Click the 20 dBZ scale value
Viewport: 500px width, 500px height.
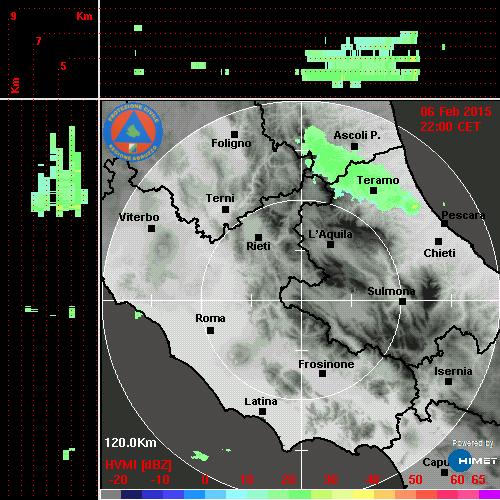point(288,480)
